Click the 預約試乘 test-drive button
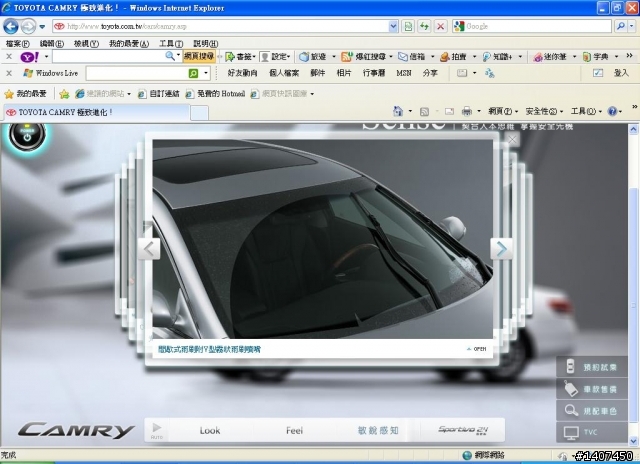The width and height of the screenshot is (640, 464). 592,367
